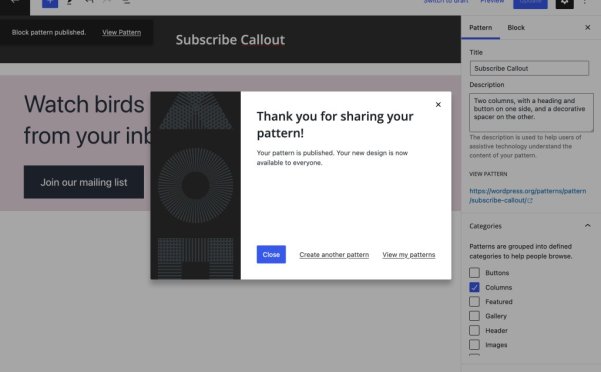Collapse the Categories panel chevron

pos(587,226)
